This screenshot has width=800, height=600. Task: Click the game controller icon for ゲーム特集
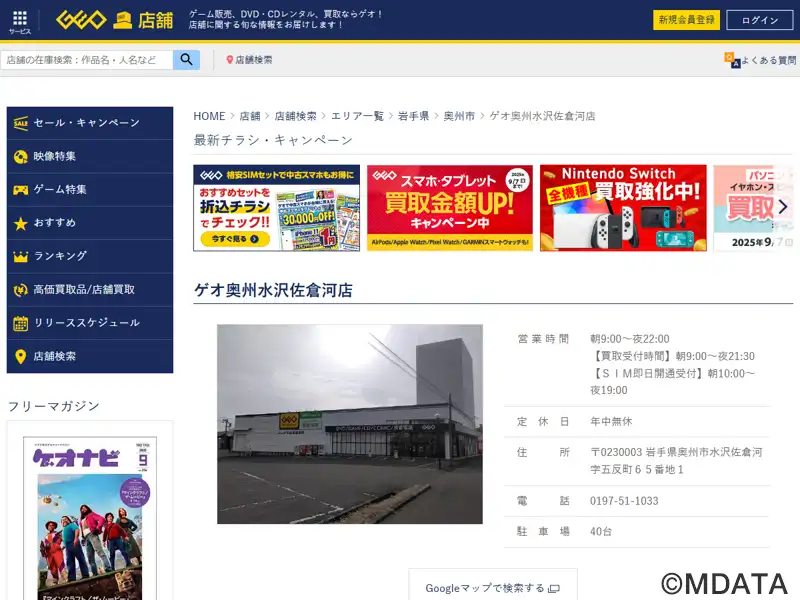pos(20,190)
